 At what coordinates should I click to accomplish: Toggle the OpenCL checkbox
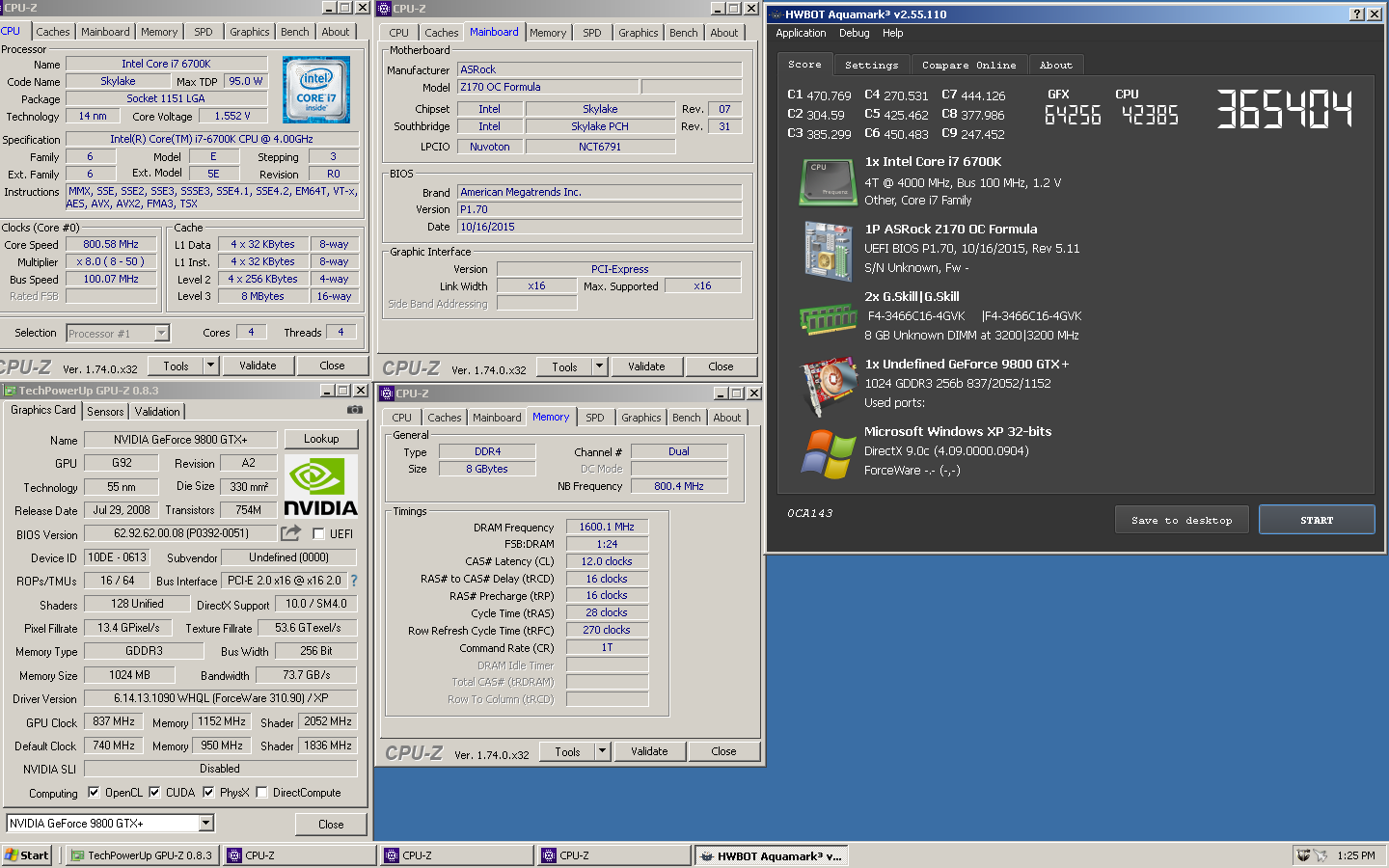[94, 792]
